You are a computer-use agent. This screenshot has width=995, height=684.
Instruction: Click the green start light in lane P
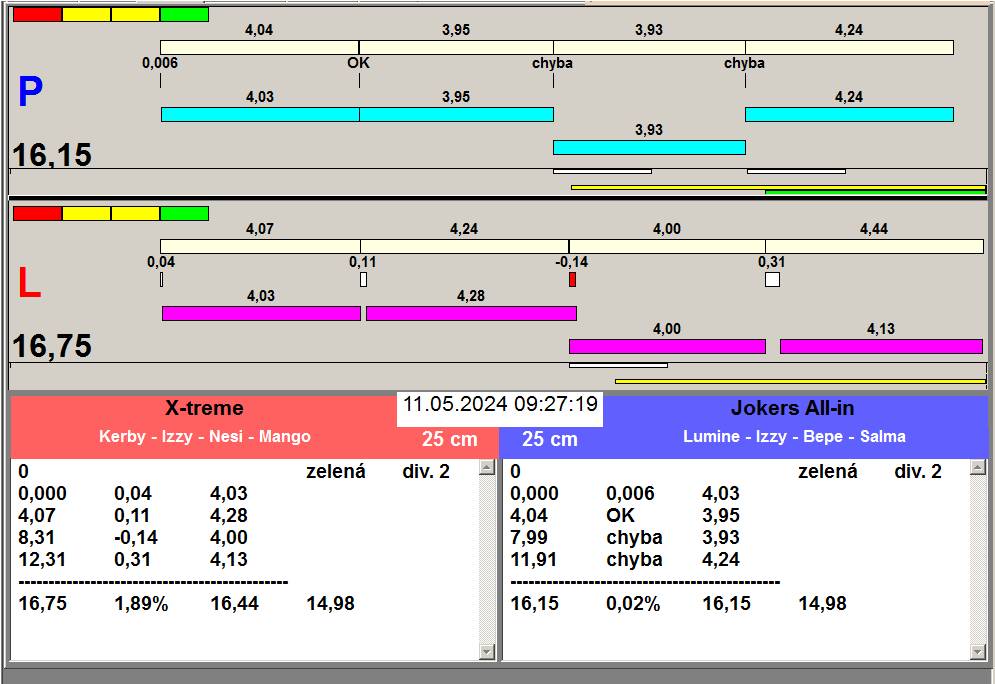click(x=185, y=15)
